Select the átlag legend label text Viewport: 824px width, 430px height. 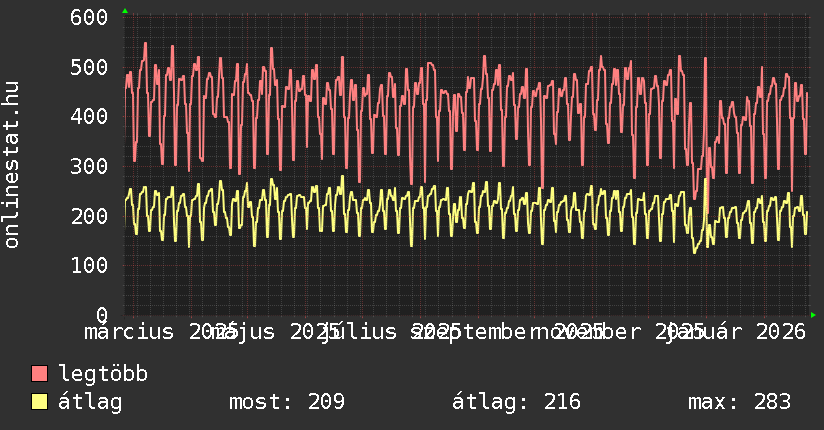(90, 402)
